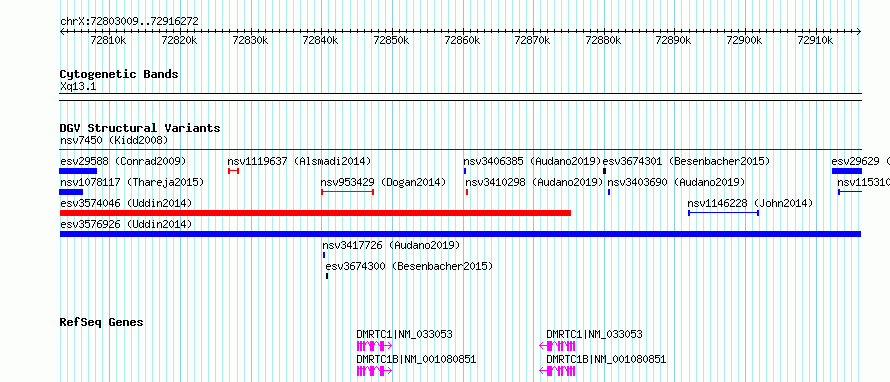Select the nsv1078117 (Thareja2015) blue bar
The width and height of the screenshot is (890, 382).
point(72,192)
